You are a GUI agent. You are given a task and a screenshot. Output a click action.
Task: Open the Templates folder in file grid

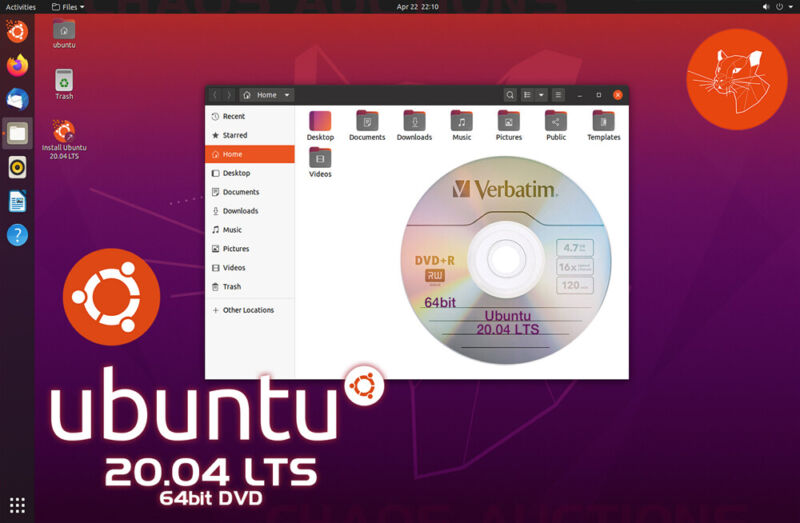click(x=604, y=126)
